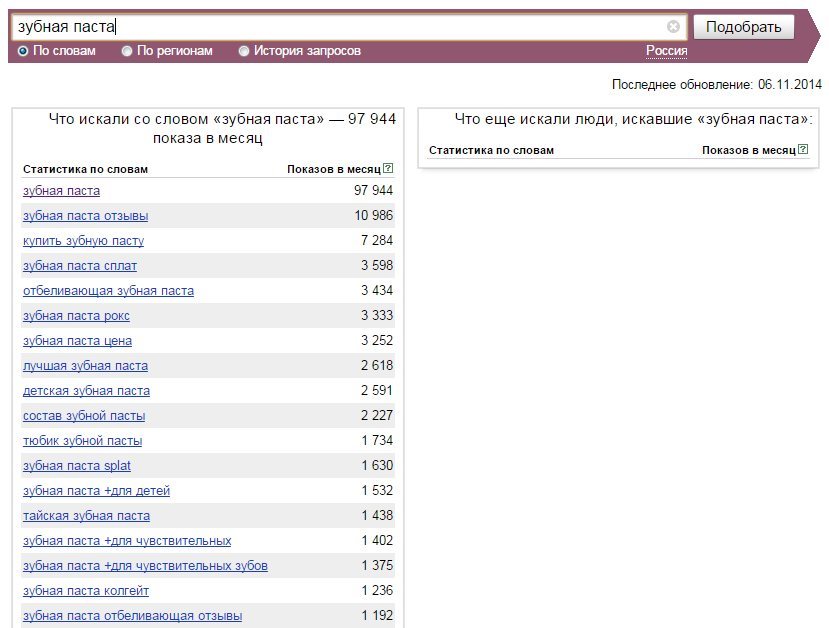Open the 'зубная паста' keyword link
The image size is (829, 628).
61,191
